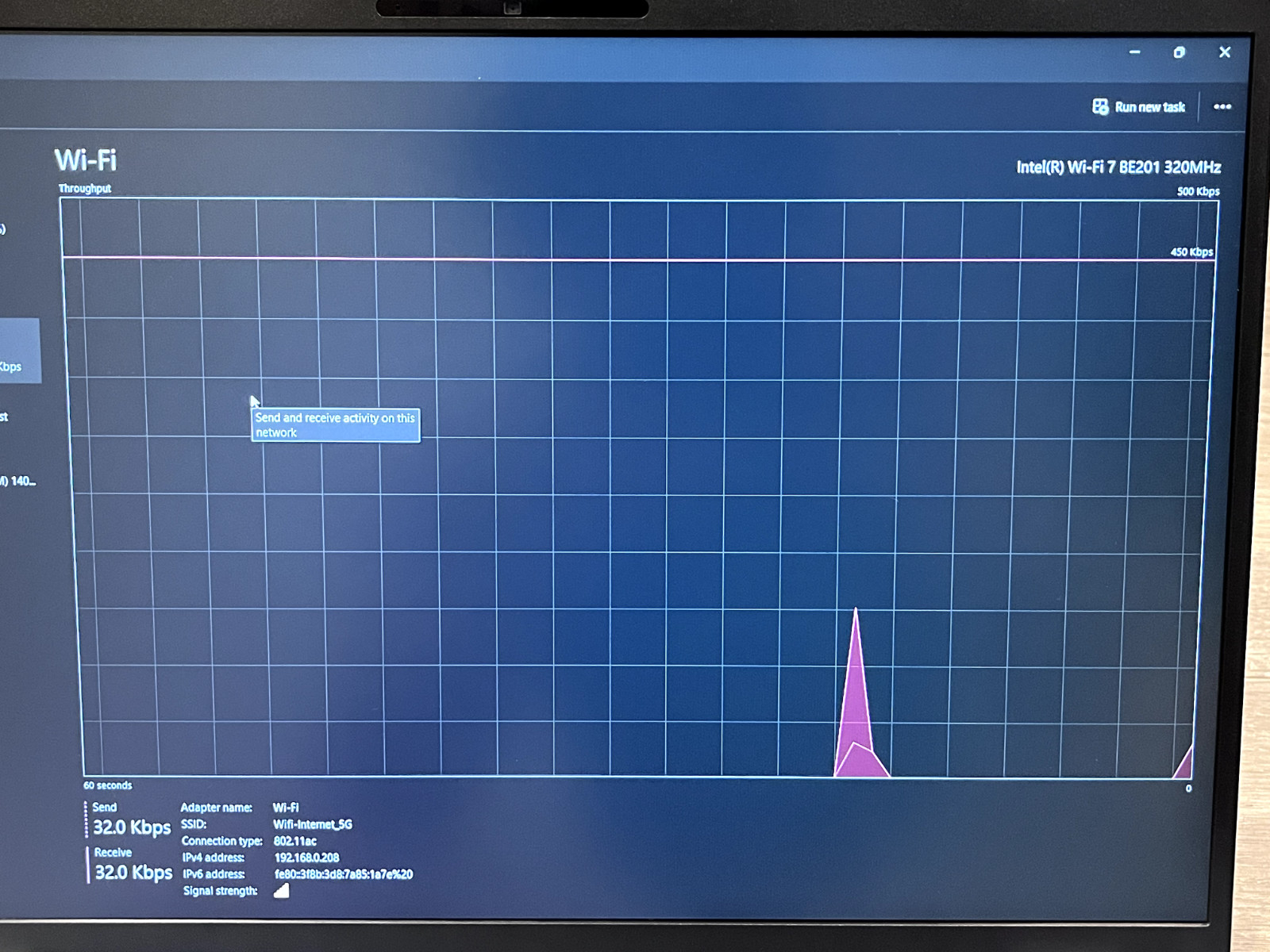The height and width of the screenshot is (952, 1270).
Task: Select the highlighted Wi-Fi sidebar item
Action: coord(19,351)
